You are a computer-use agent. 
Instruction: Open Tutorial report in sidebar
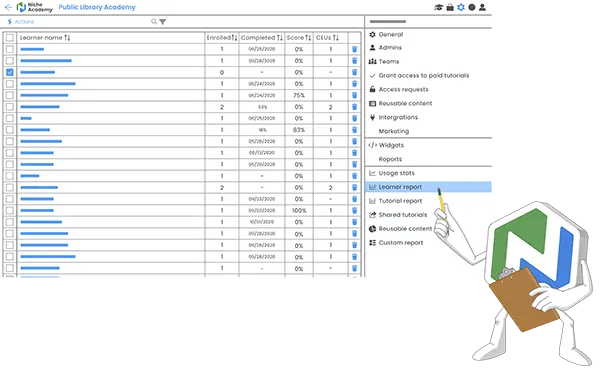[x=400, y=201]
